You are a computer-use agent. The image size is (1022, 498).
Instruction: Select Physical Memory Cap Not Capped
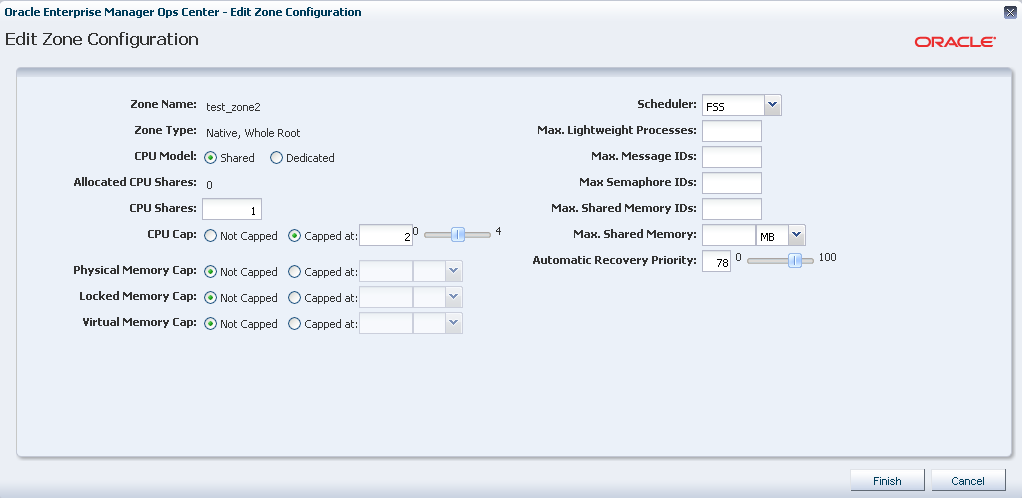click(211, 272)
